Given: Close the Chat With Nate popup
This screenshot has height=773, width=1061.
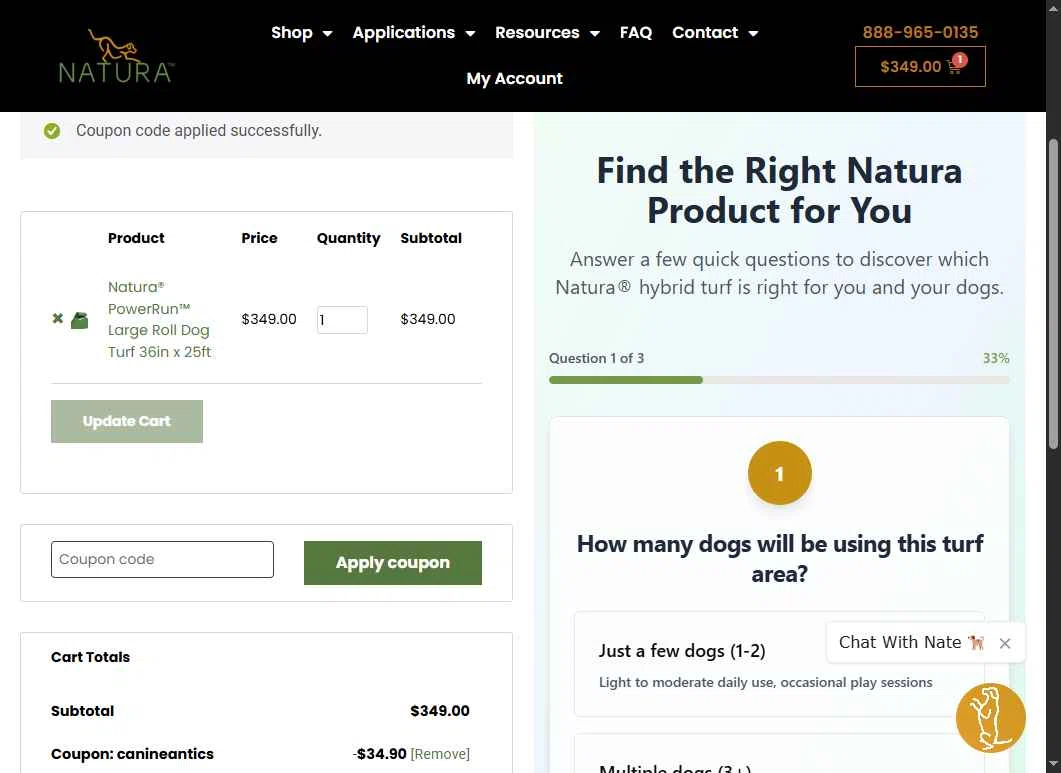Looking at the screenshot, I should (1005, 643).
